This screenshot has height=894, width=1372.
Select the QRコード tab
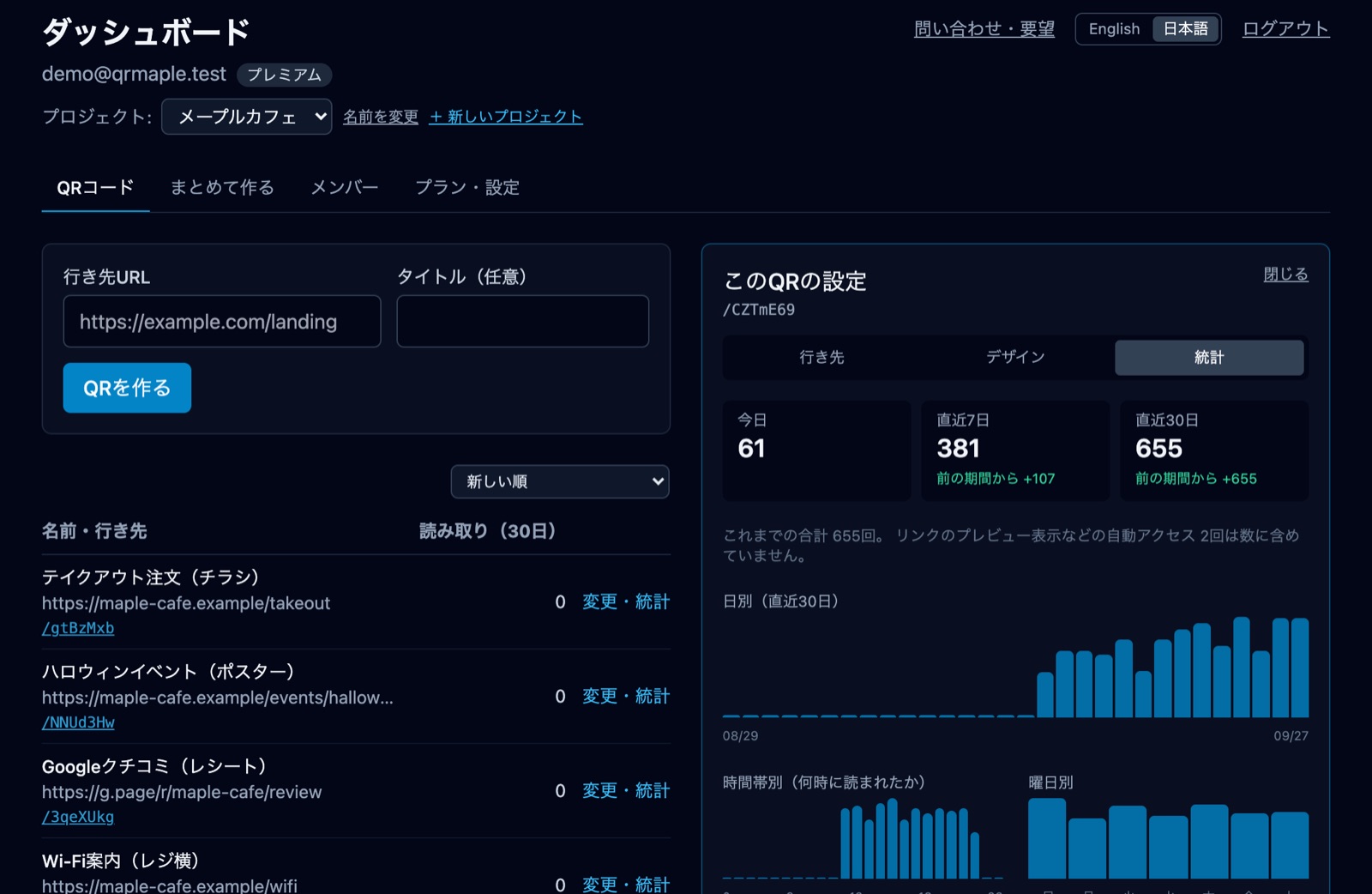click(95, 187)
